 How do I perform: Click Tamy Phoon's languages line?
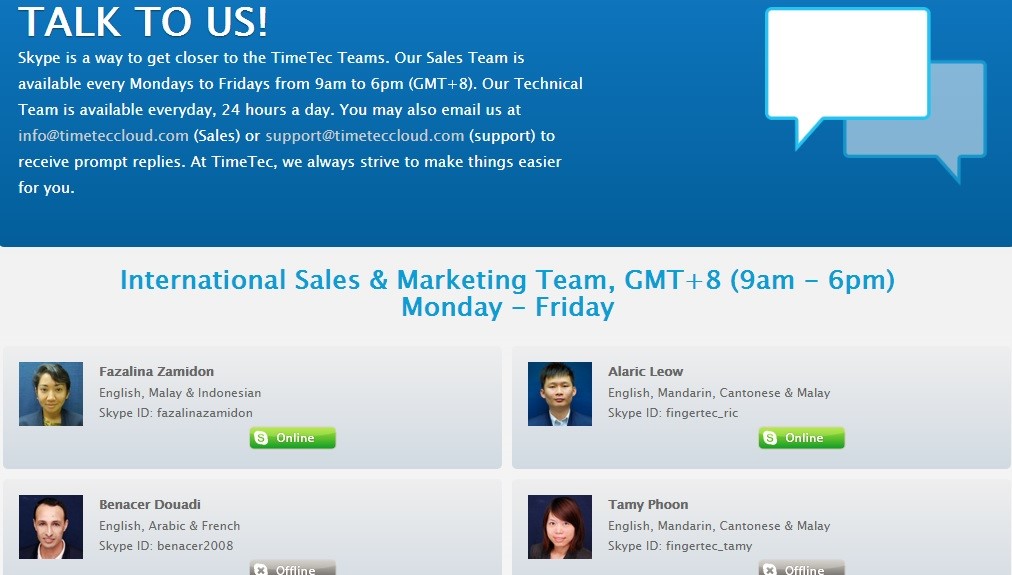pyautogui.click(x=719, y=526)
